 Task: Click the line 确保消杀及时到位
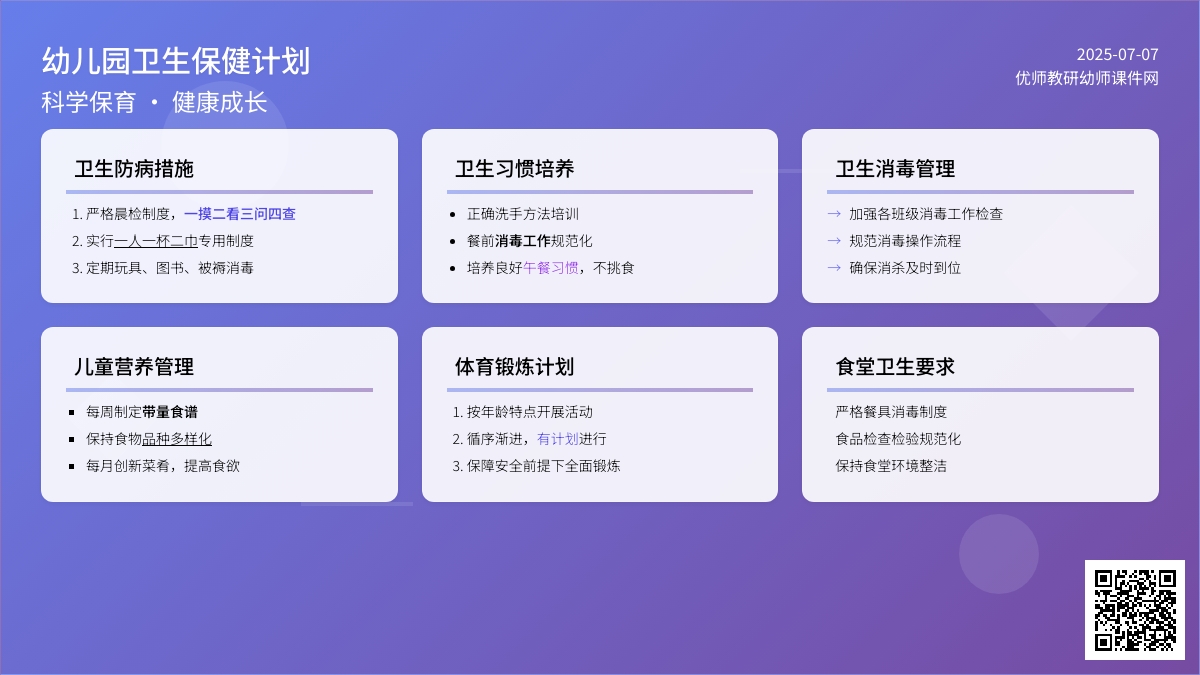point(905,268)
